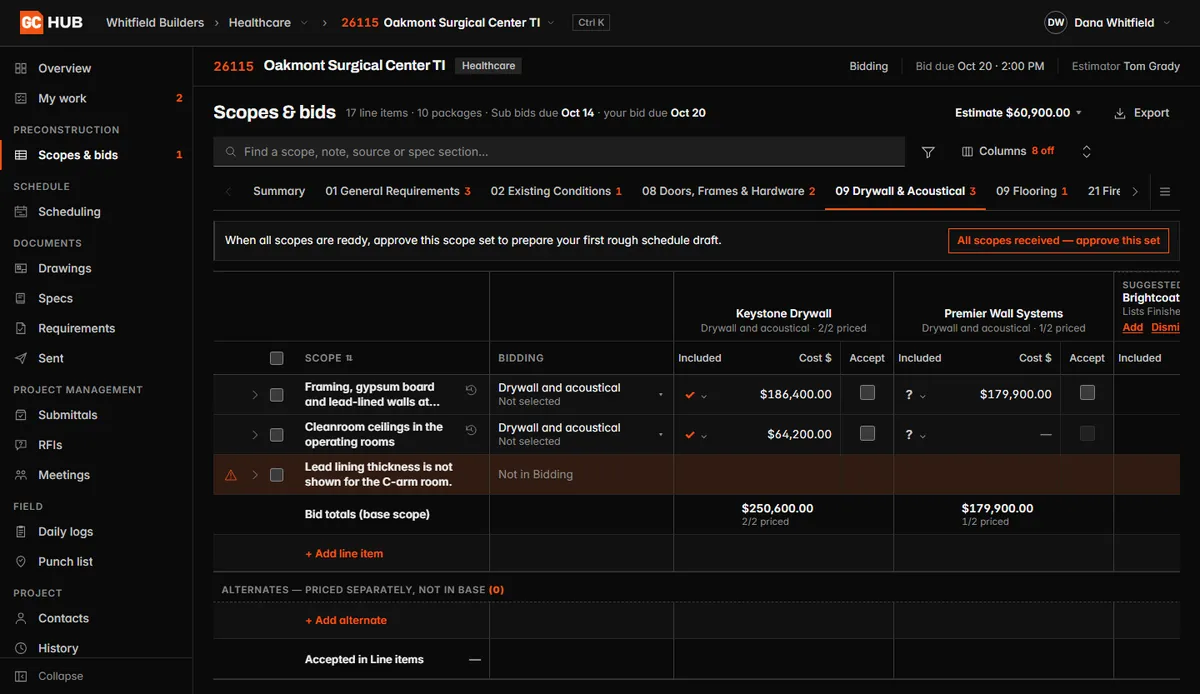Click Ctrl K command shortcut button
1200x694 pixels.
[x=592, y=22]
